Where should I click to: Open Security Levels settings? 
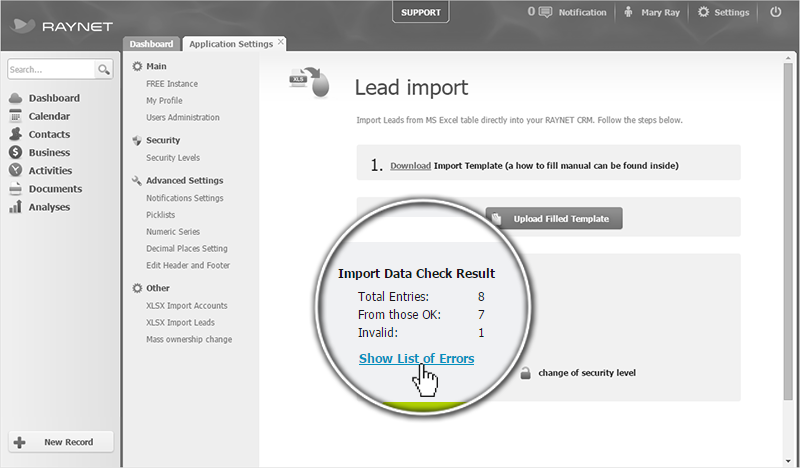(173, 158)
